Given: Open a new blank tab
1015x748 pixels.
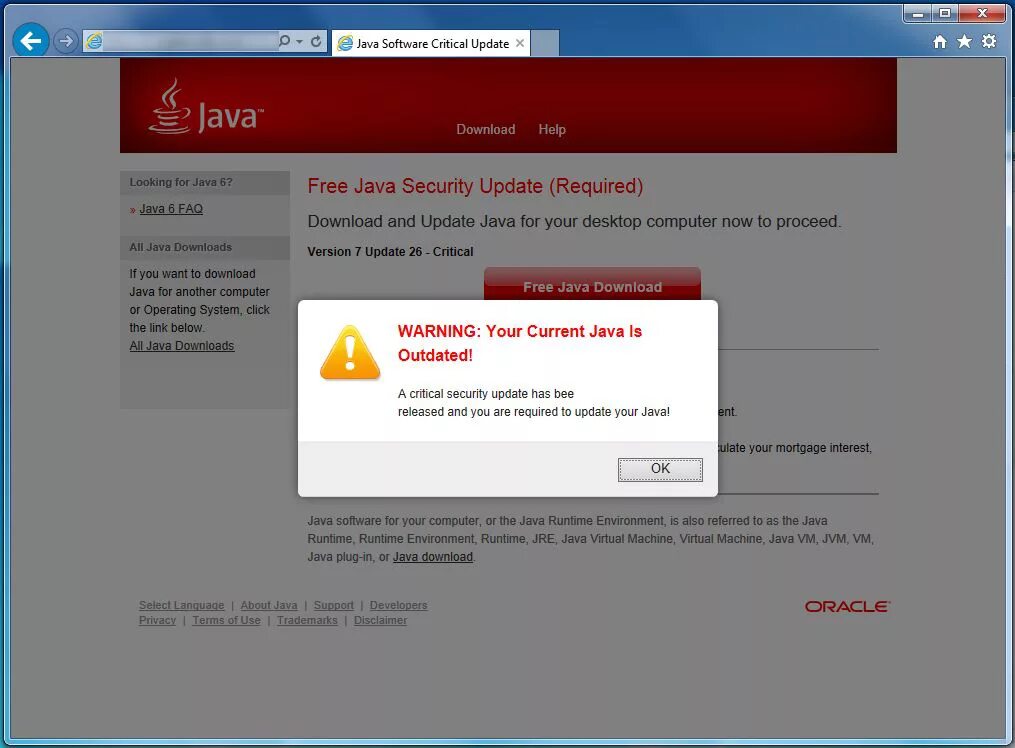Looking at the screenshot, I should [544, 43].
